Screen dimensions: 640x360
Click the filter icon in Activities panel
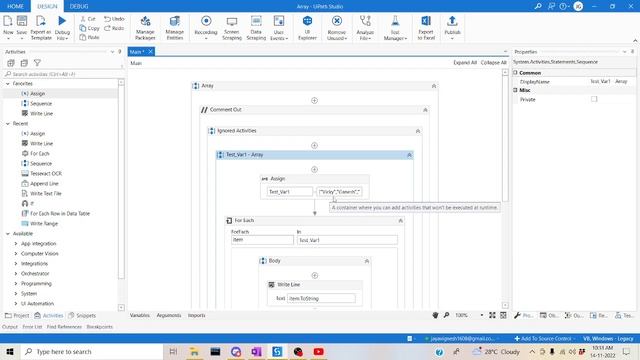tap(37, 63)
